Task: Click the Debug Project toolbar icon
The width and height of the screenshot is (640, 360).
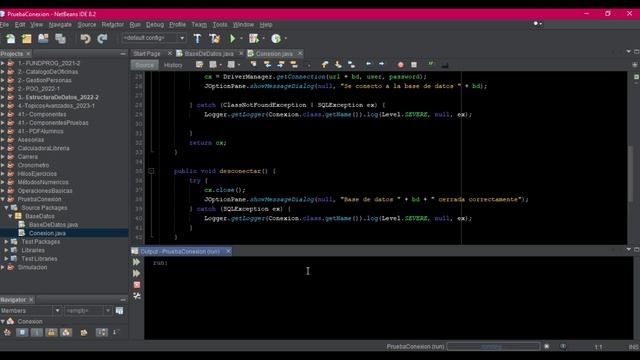Action: click(x=254, y=38)
